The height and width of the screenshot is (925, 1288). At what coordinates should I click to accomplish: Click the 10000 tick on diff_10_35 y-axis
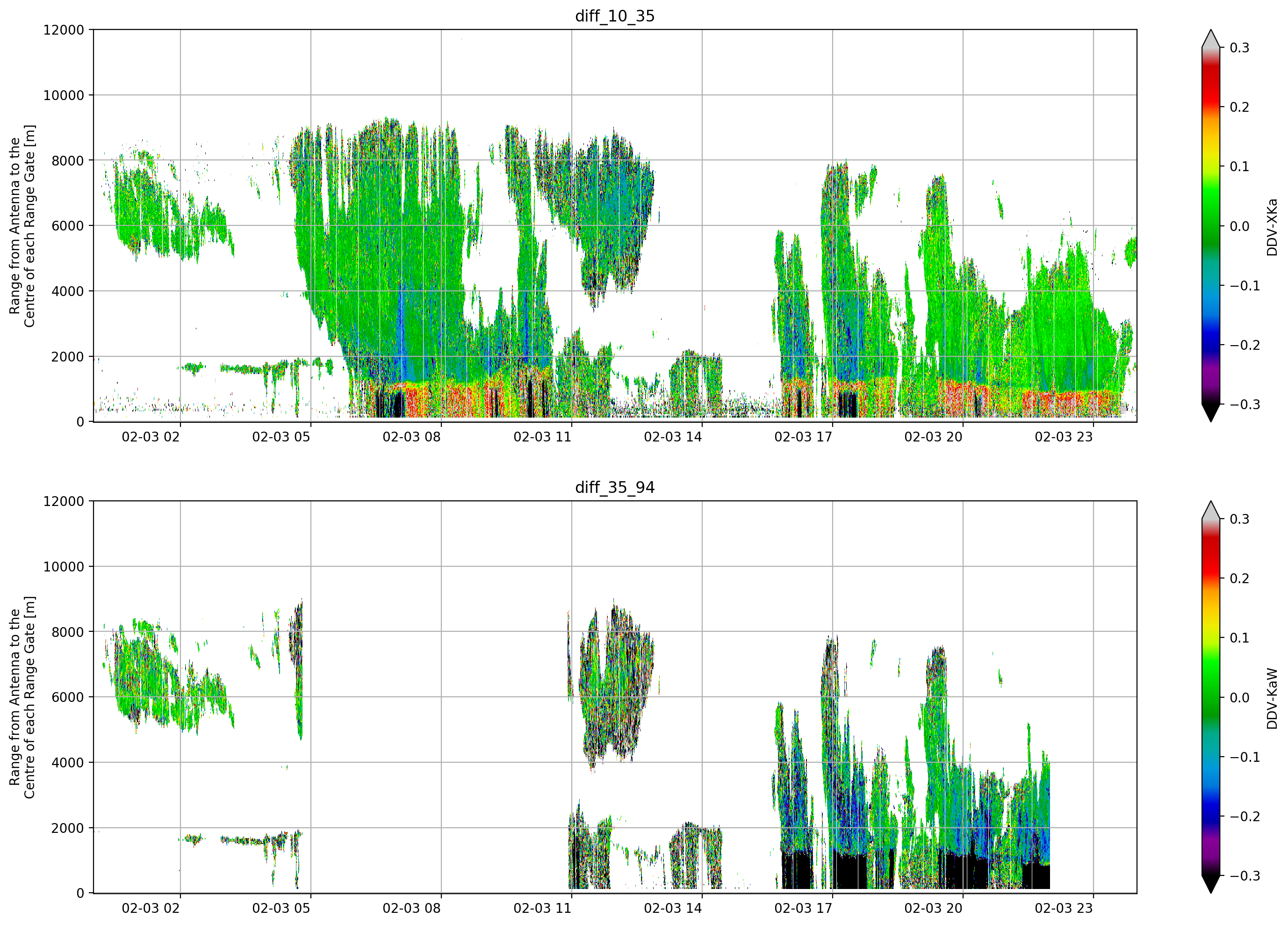pos(64,95)
